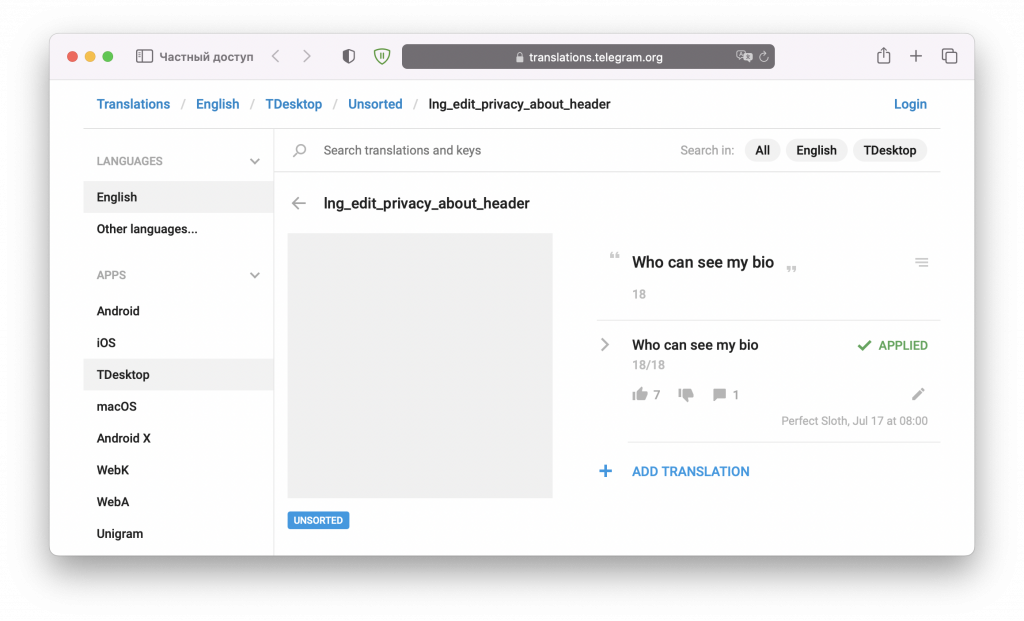The image size is (1024, 621).
Task: Reload the page with the refresh icon
Action: [x=763, y=57]
